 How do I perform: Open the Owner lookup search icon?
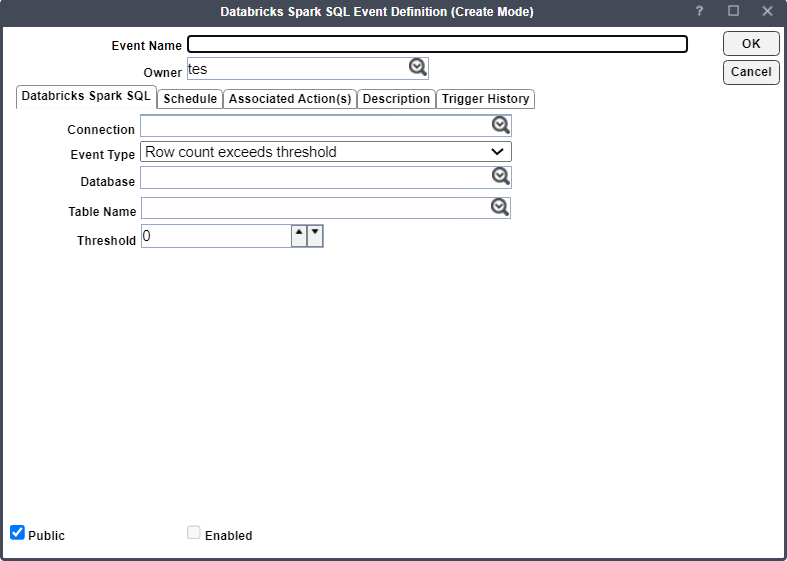coord(418,67)
